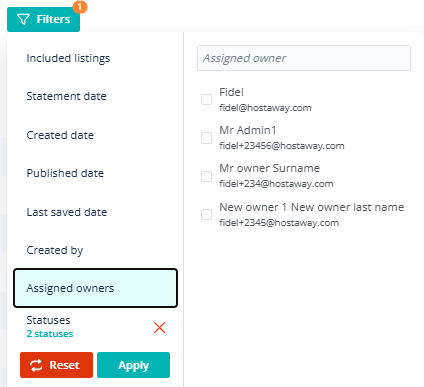The height and width of the screenshot is (387, 424).
Task: Tick the Mr Admin1 checkbox
Action: click(206, 138)
